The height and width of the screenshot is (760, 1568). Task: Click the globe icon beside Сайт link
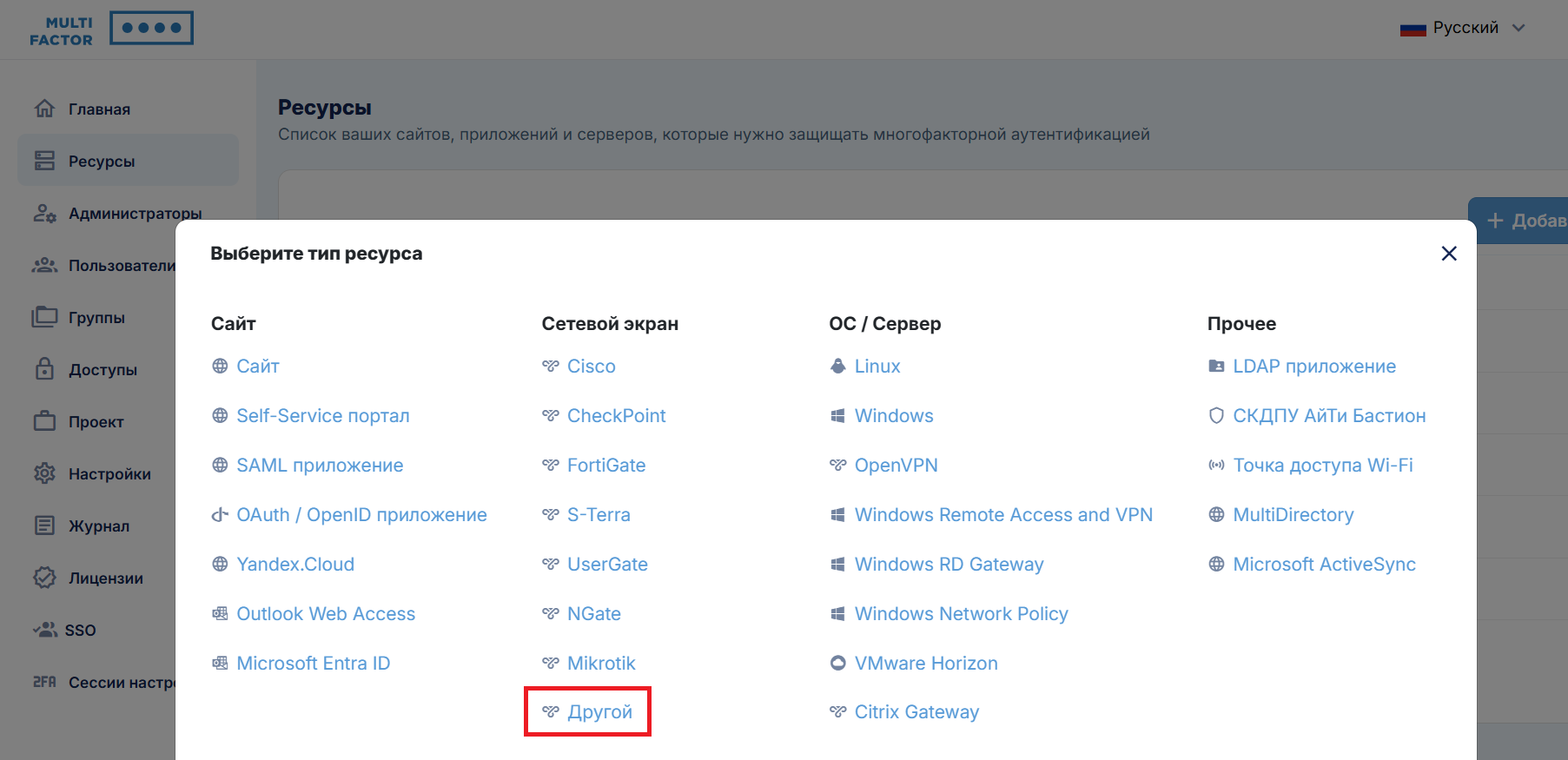(x=220, y=367)
